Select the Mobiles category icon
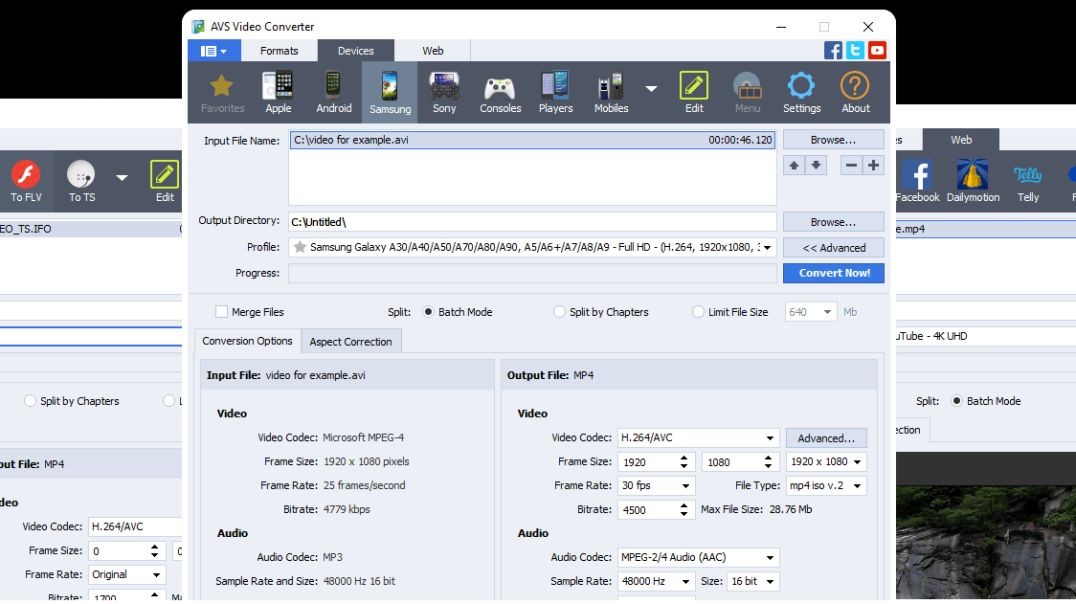1076x604 pixels. [611, 93]
